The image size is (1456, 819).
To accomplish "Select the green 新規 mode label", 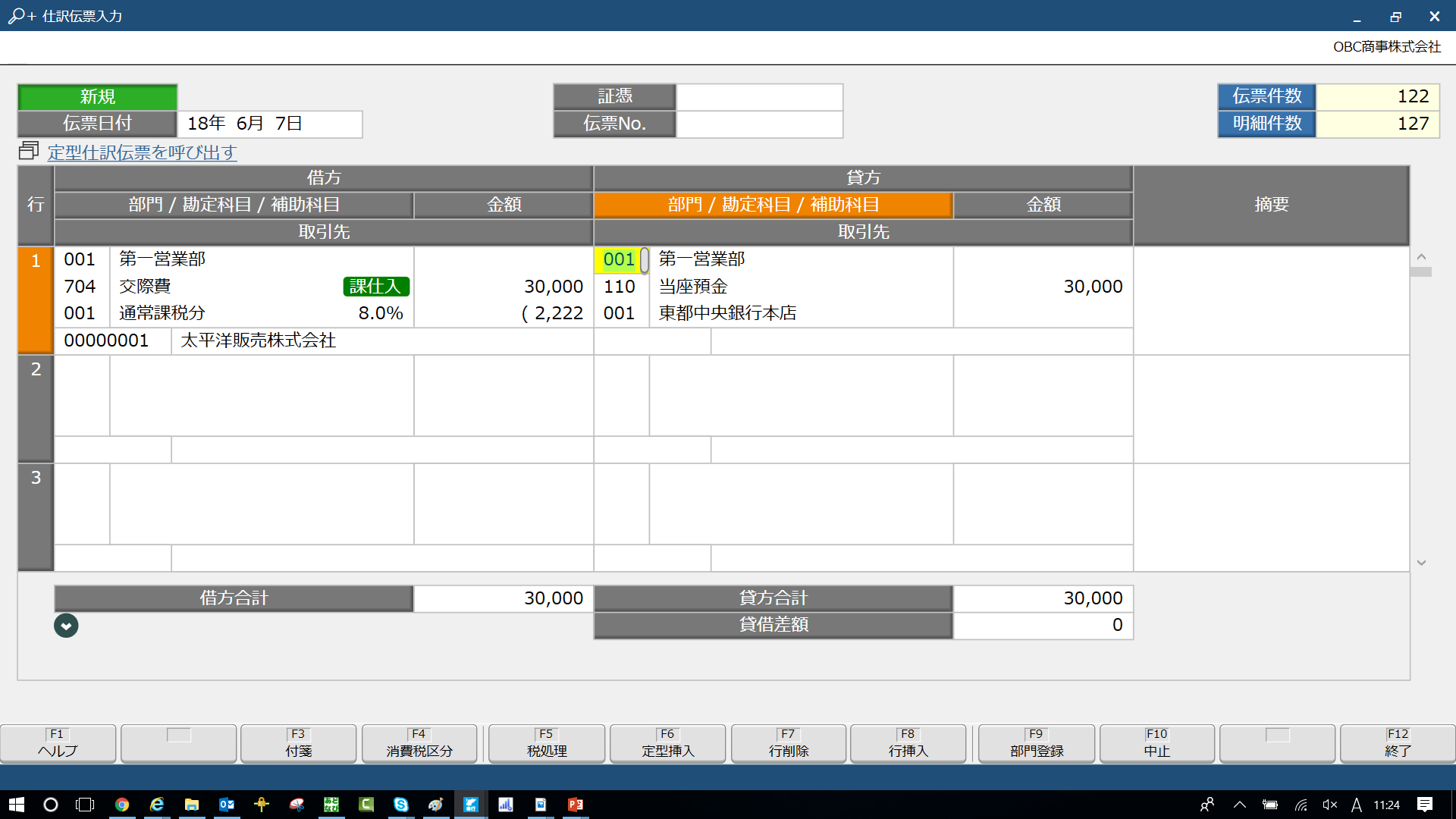I will coord(98,97).
